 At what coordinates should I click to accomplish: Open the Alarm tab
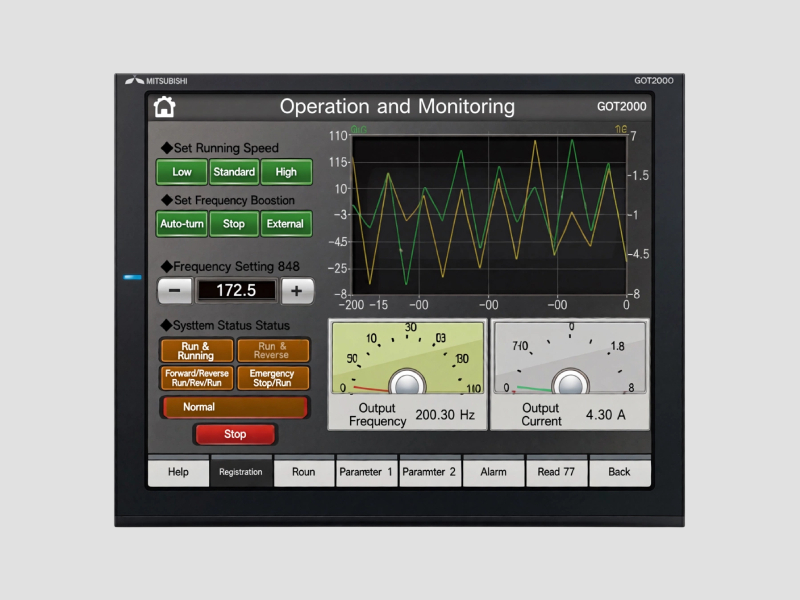[x=493, y=472]
